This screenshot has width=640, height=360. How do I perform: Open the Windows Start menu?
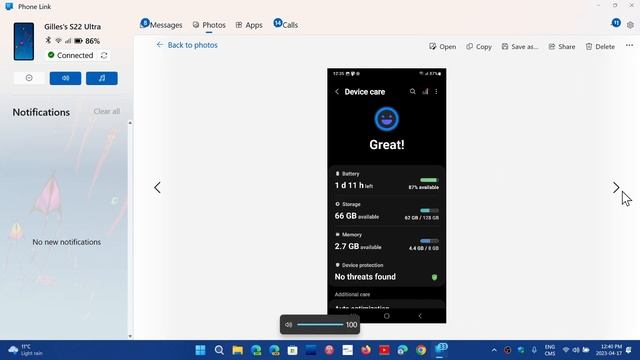(x=200, y=350)
